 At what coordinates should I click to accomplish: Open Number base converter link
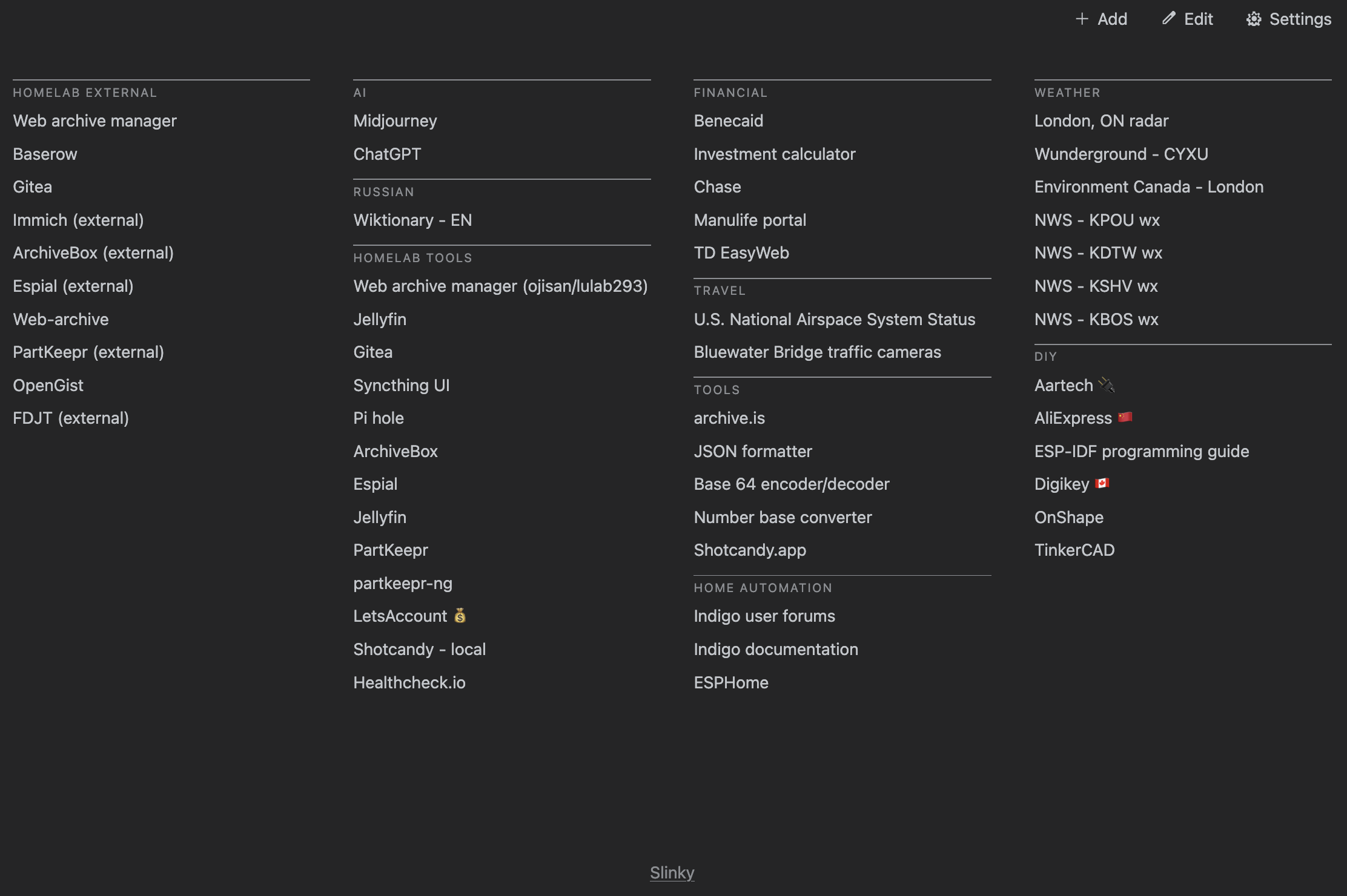(783, 517)
